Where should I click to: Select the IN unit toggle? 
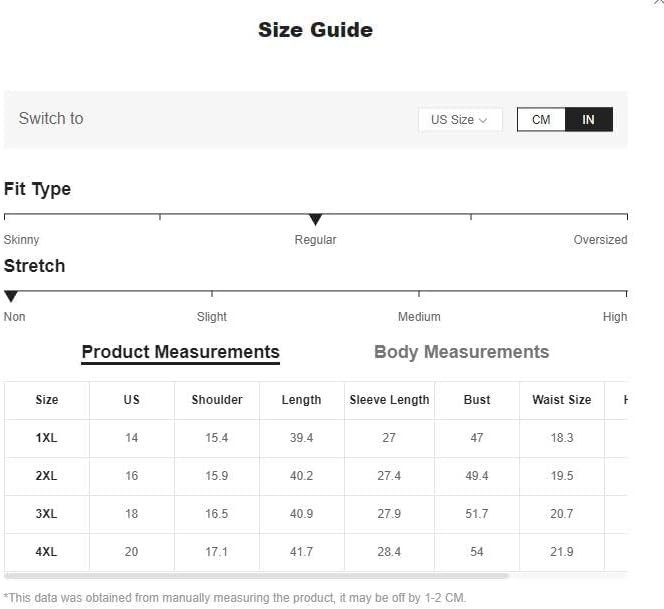[589, 119]
